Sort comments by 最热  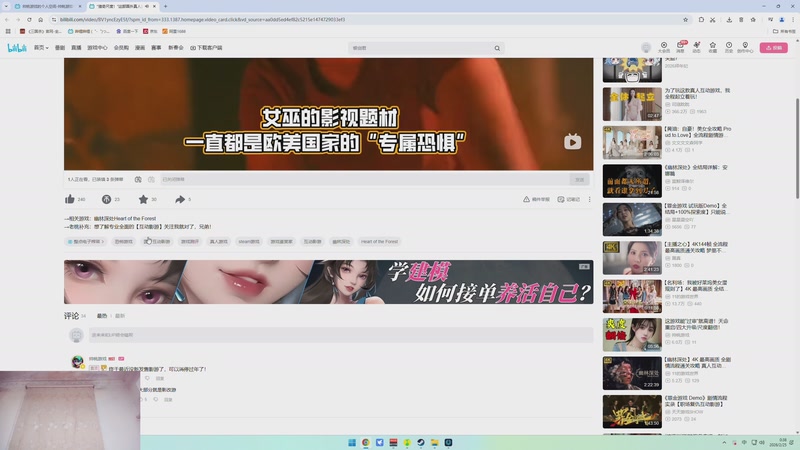(102, 316)
